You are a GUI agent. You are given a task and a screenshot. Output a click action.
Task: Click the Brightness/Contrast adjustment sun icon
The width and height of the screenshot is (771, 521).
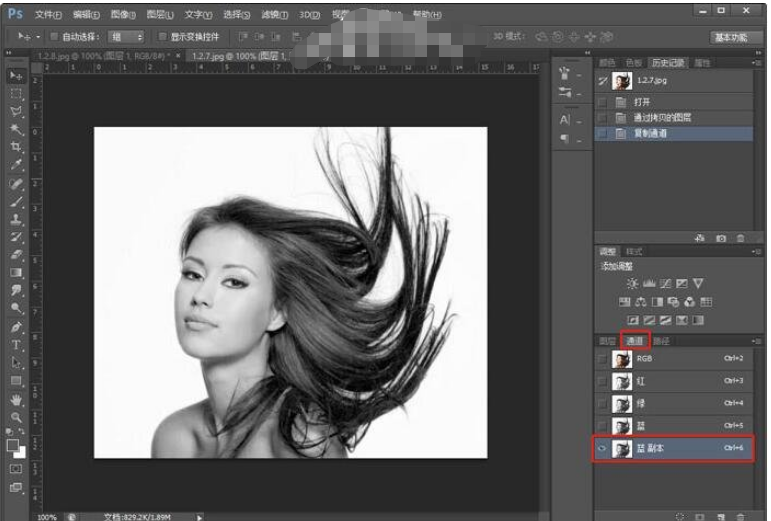tap(632, 284)
